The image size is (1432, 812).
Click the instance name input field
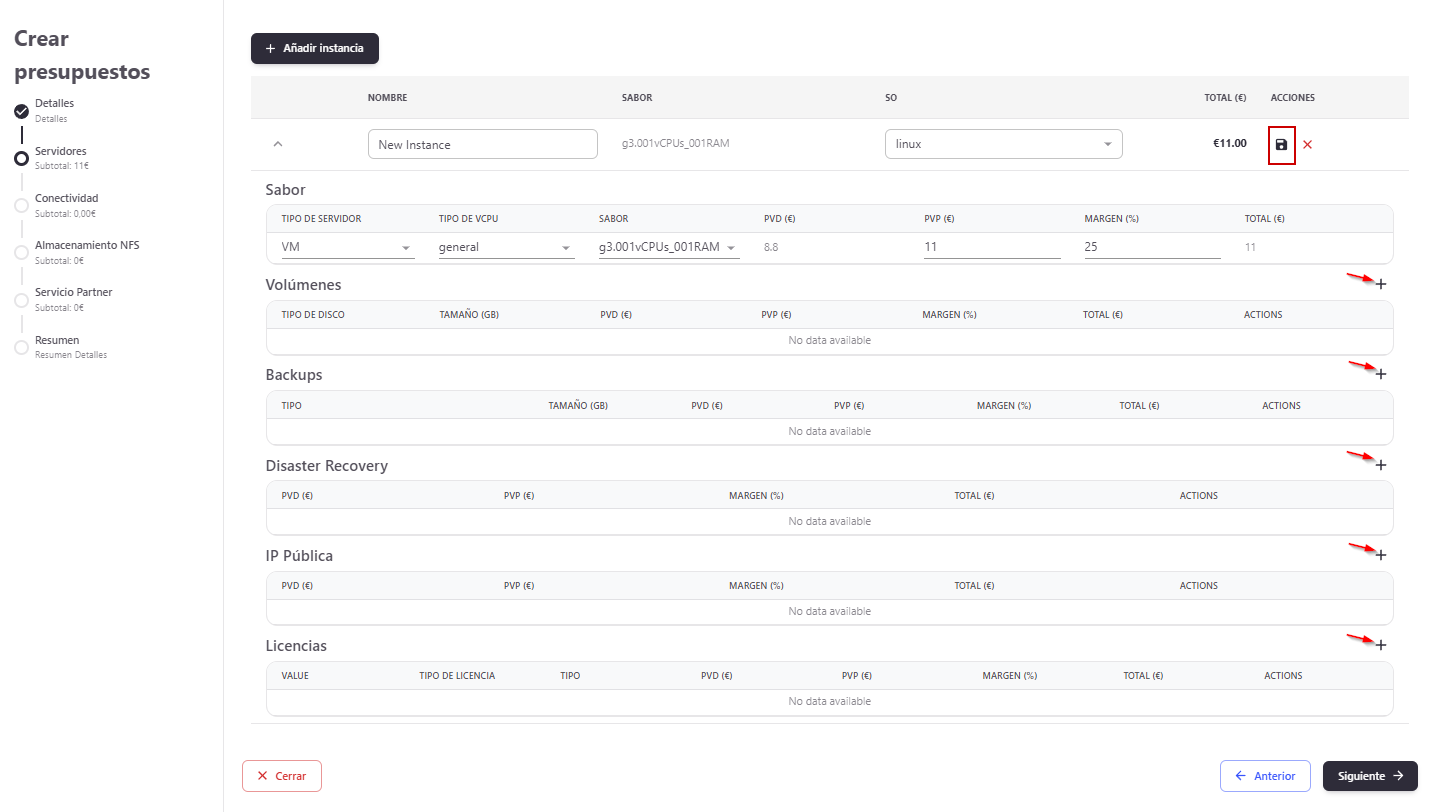tap(482, 145)
